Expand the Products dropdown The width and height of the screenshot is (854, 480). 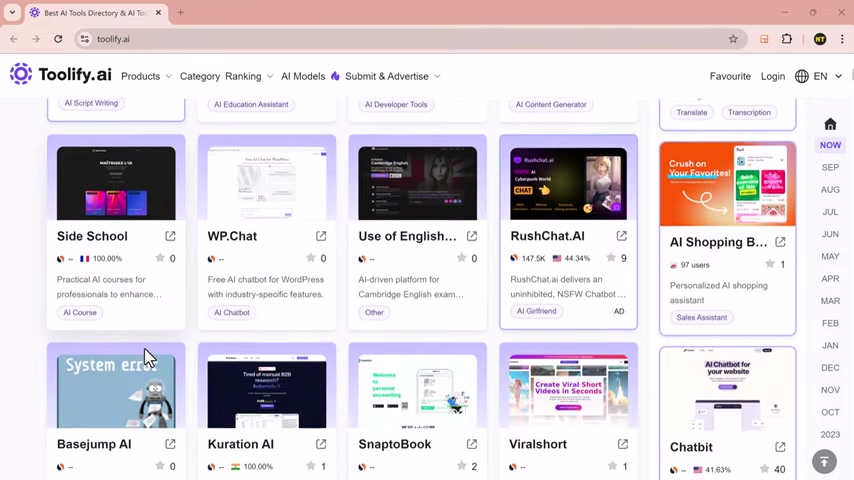pyautogui.click(x=146, y=76)
